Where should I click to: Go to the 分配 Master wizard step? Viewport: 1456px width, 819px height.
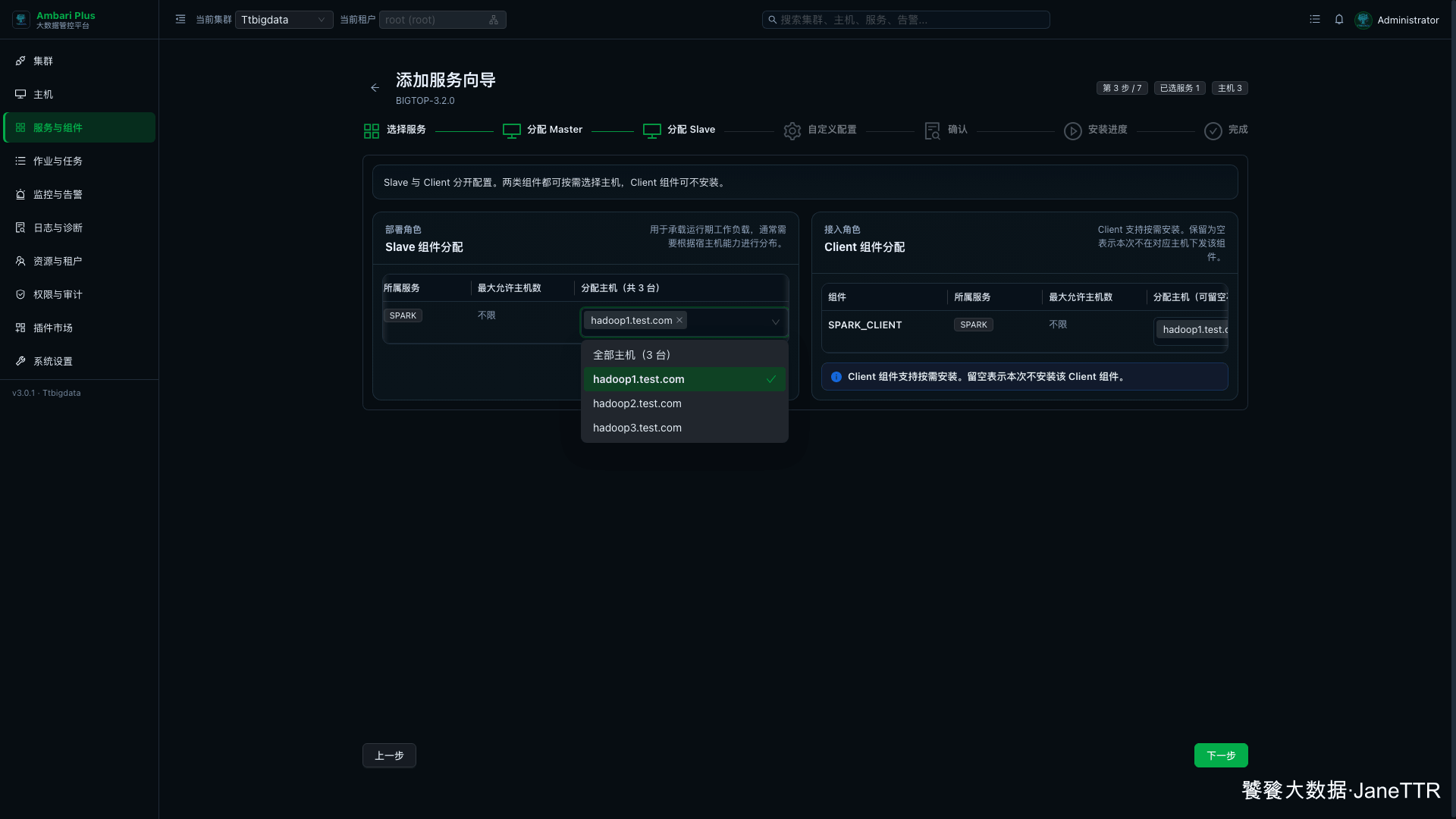[543, 130]
